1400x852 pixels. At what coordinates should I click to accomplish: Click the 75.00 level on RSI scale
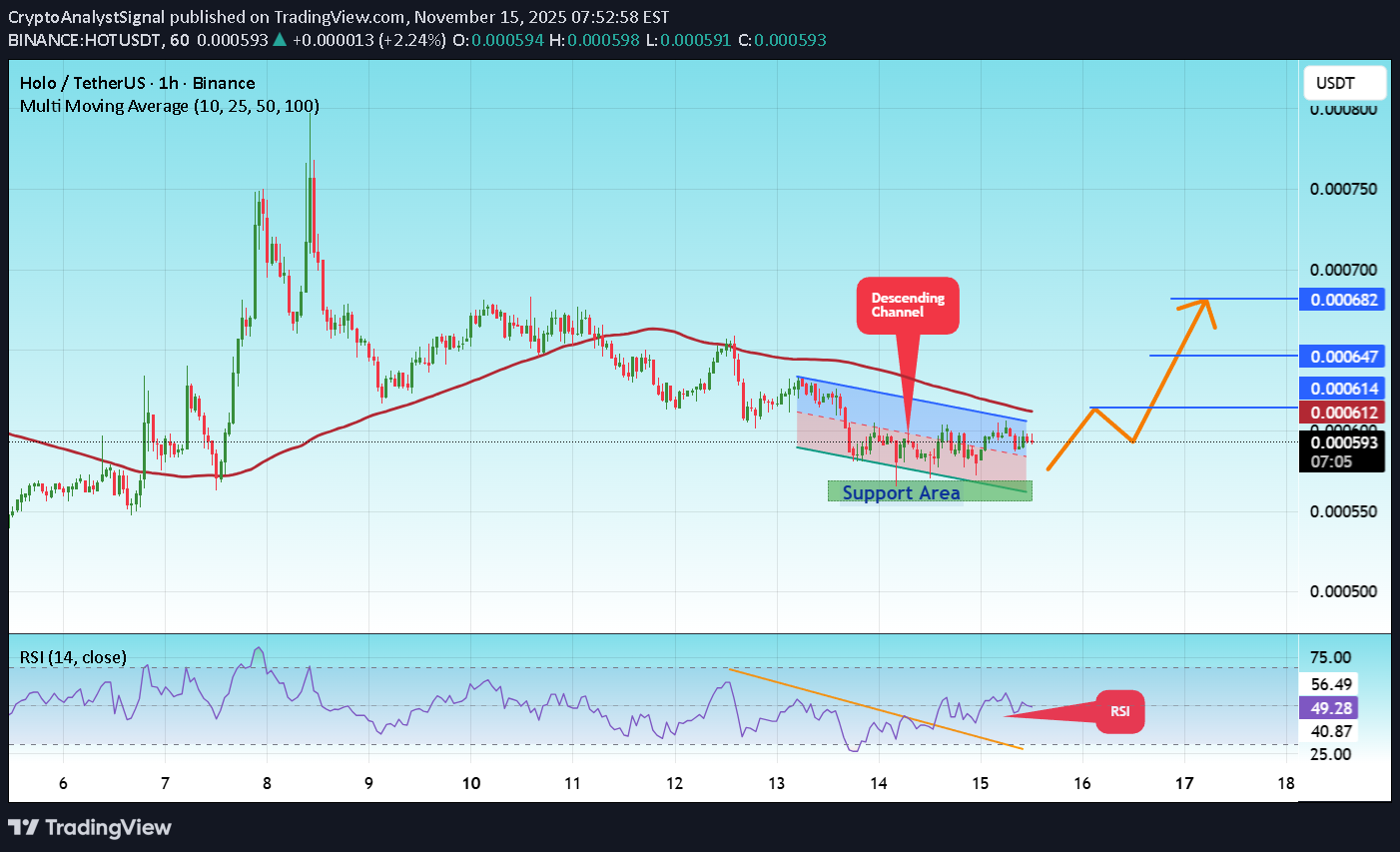[1331, 657]
